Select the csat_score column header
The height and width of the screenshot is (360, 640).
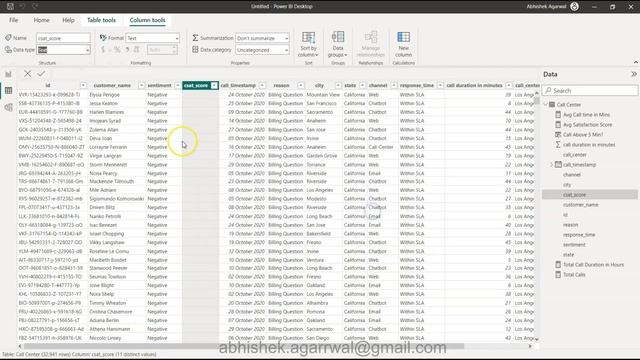[x=196, y=85]
